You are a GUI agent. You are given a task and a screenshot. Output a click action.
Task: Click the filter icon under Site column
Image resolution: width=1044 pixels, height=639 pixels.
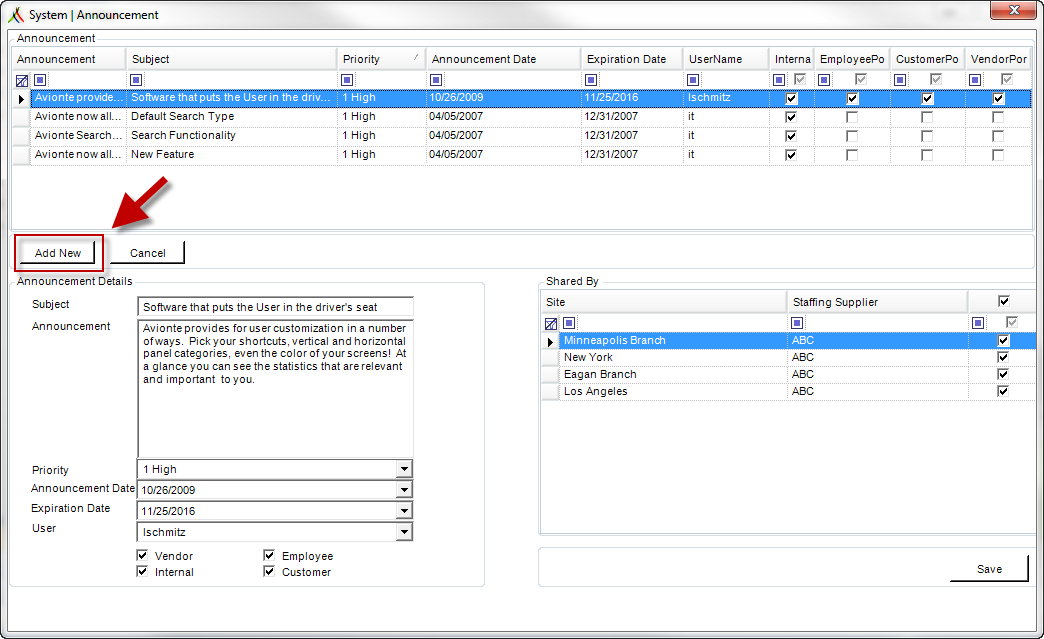point(568,323)
